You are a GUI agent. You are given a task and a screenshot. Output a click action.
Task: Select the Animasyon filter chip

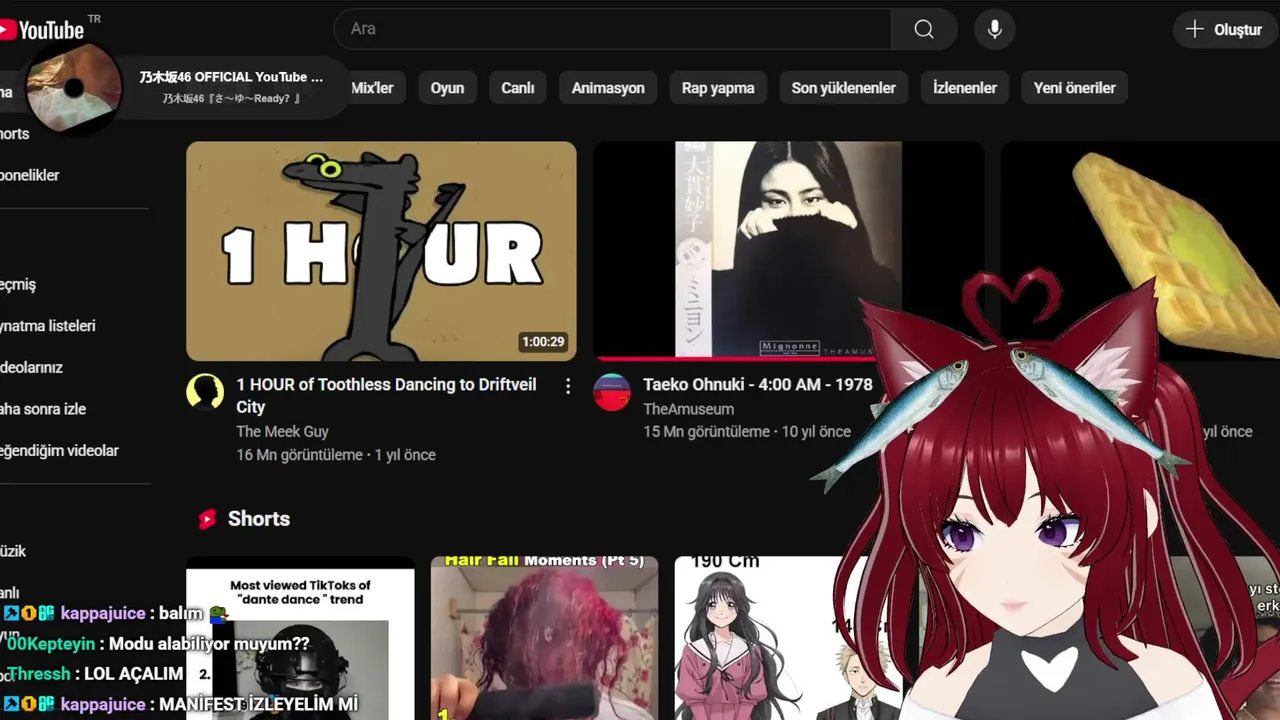(x=608, y=88)
